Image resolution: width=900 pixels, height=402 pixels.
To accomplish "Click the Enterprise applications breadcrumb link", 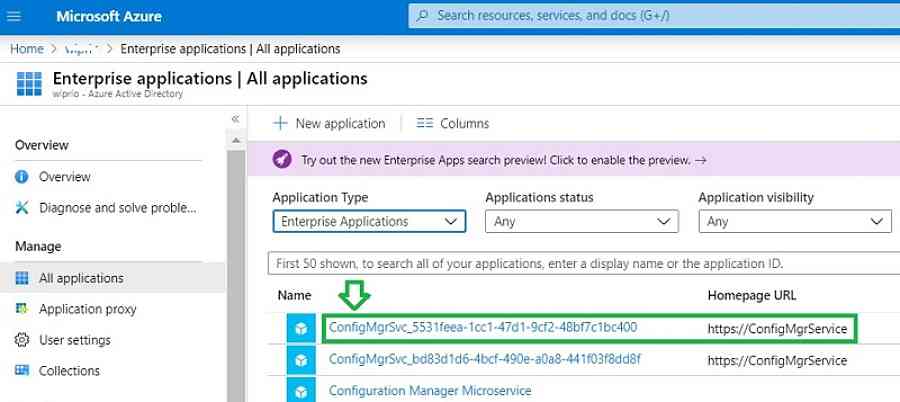I will click(x=230, y=49).
